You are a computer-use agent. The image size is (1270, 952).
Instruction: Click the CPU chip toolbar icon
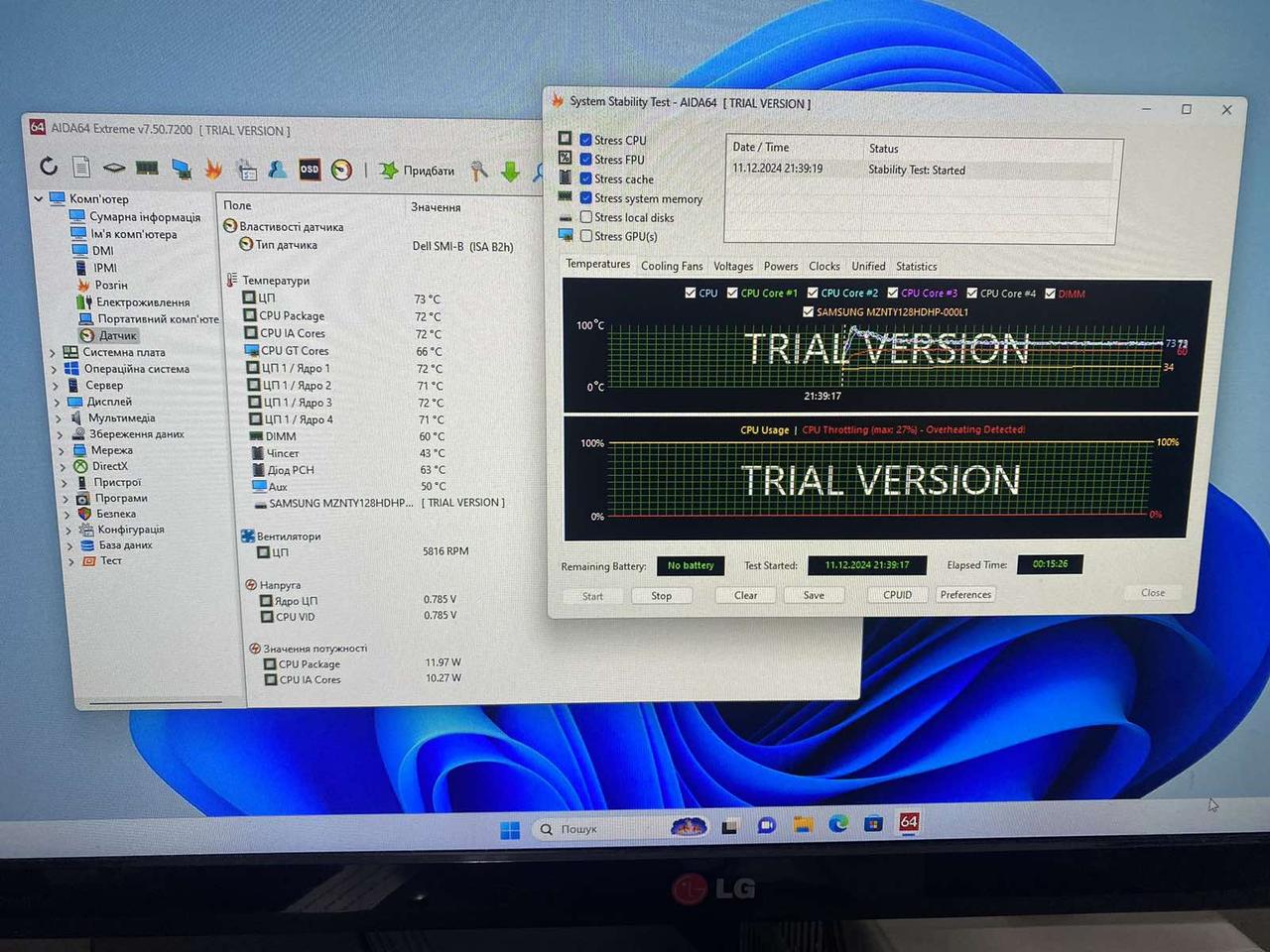[114, 168]
